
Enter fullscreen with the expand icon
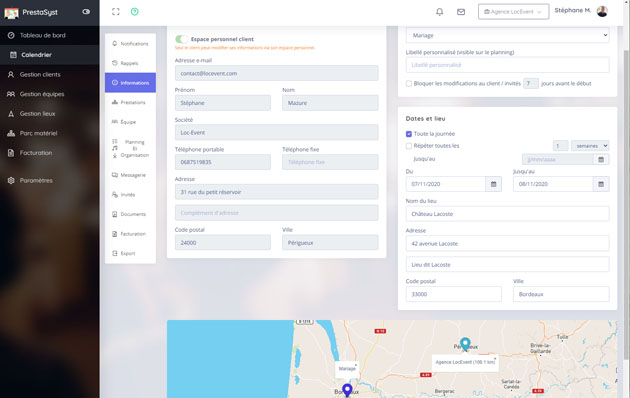[x=116, y=12]
